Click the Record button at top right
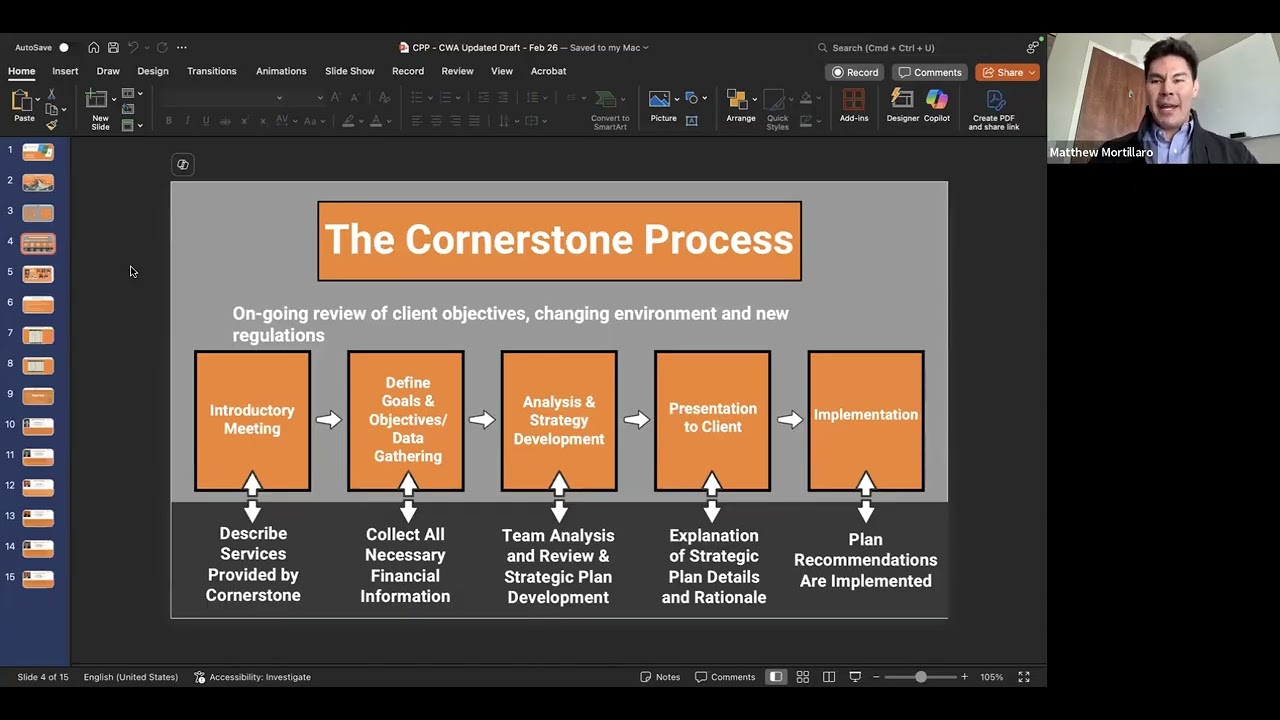 point(855,72)
